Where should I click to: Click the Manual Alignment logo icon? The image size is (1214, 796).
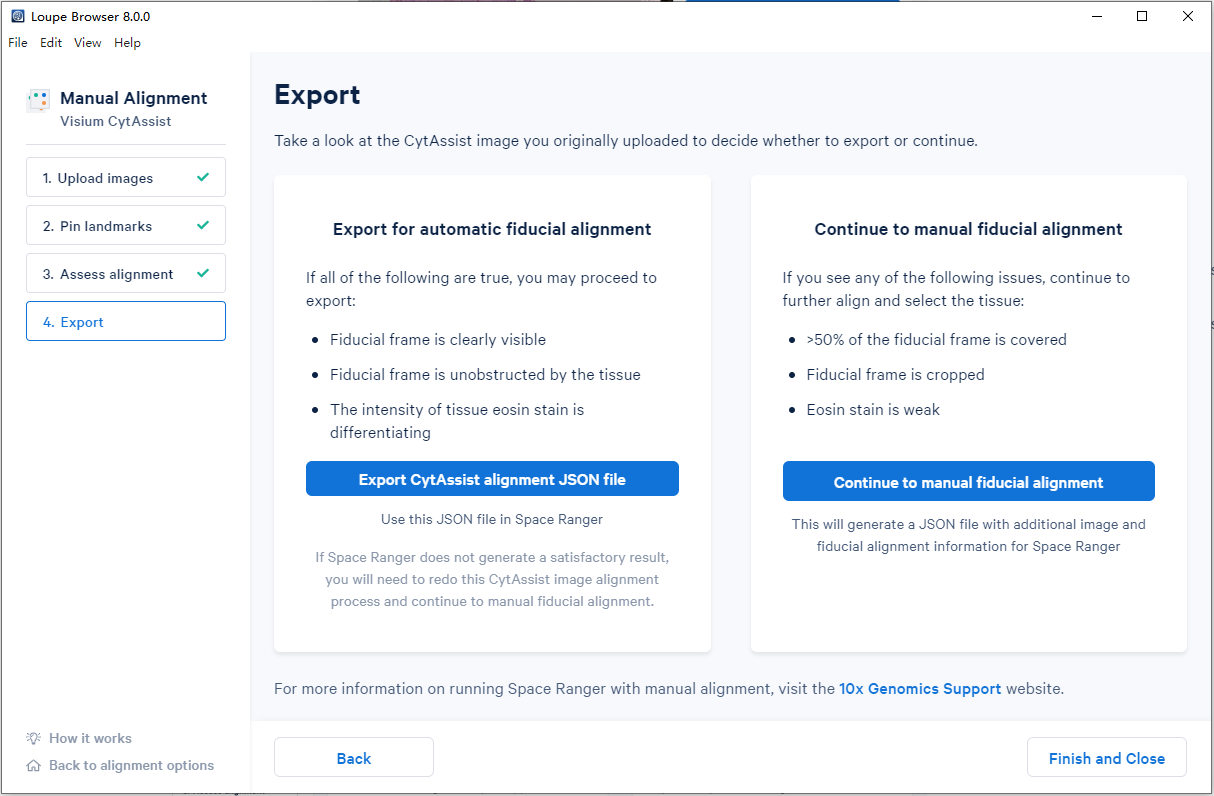click(38, 100)
